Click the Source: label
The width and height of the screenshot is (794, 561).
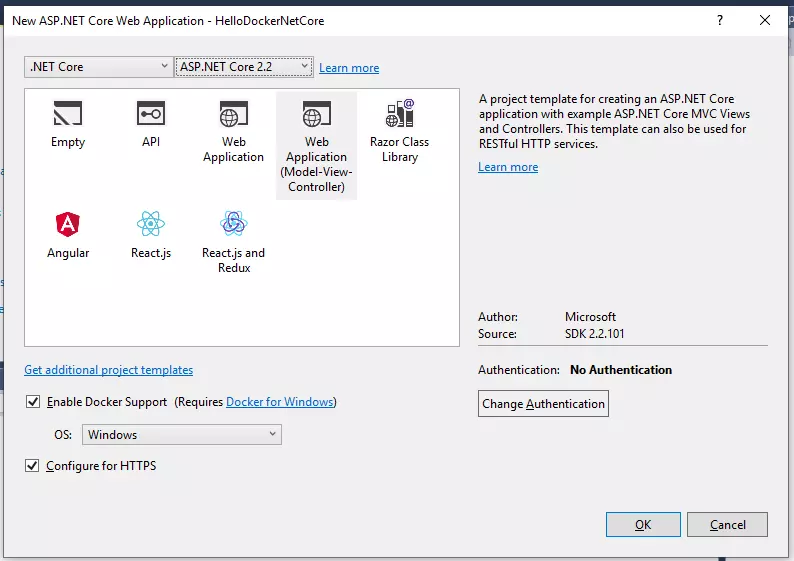click(497, 334)
